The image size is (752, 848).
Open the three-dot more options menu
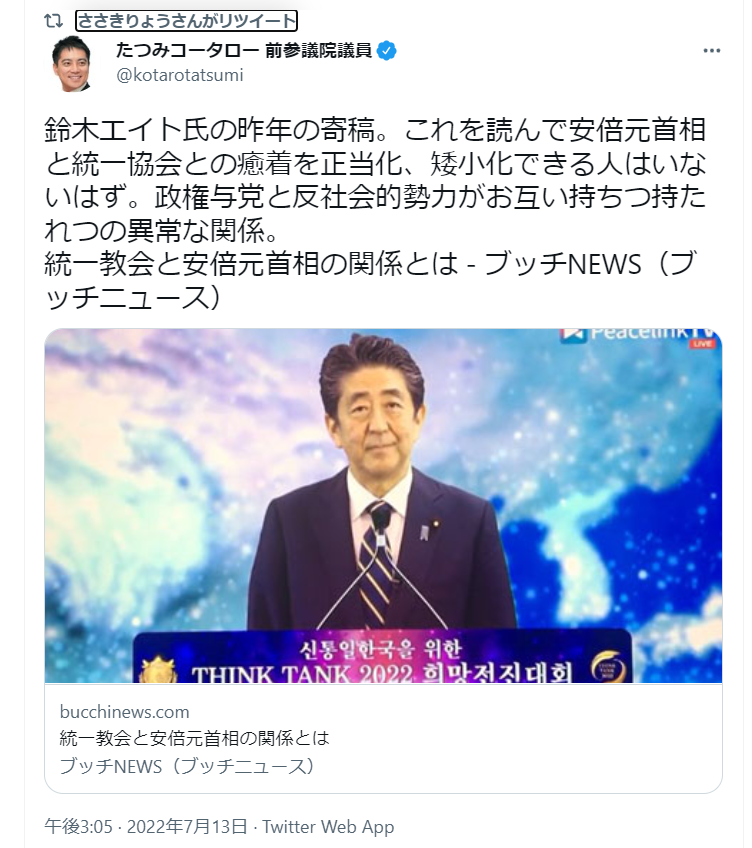(x=711, y=51)
